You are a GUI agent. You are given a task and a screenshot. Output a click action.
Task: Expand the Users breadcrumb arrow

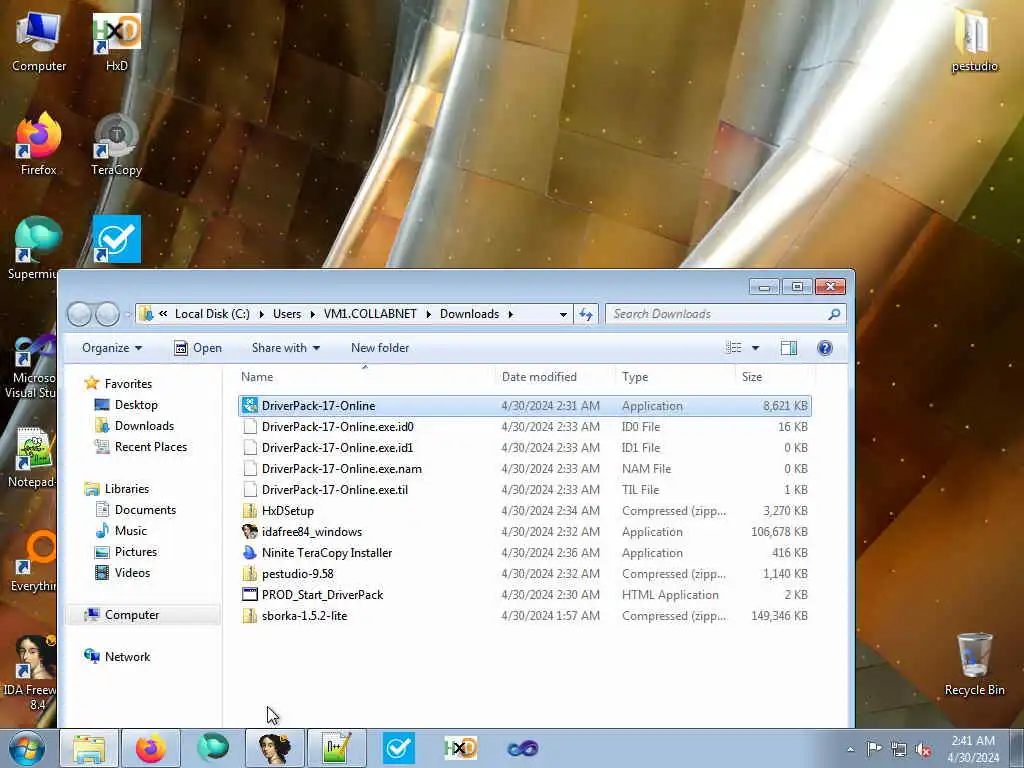click(312, 314)
